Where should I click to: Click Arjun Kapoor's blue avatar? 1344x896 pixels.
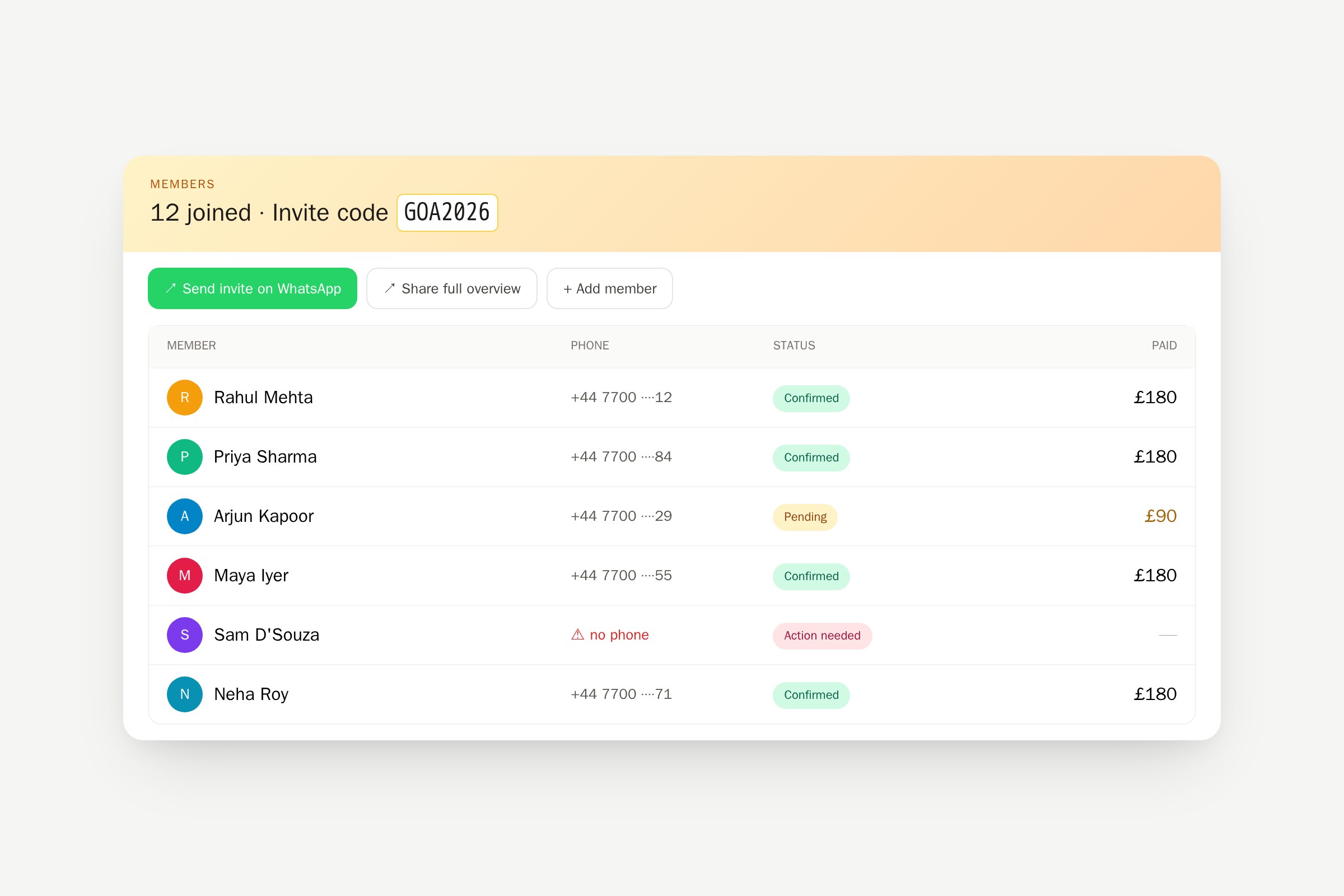coord(185,516)
